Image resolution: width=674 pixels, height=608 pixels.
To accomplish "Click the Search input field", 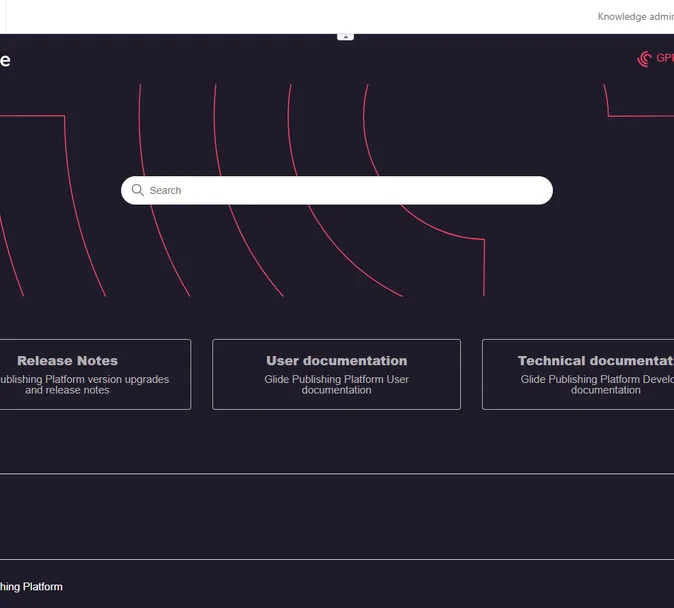I will point(337,190).
